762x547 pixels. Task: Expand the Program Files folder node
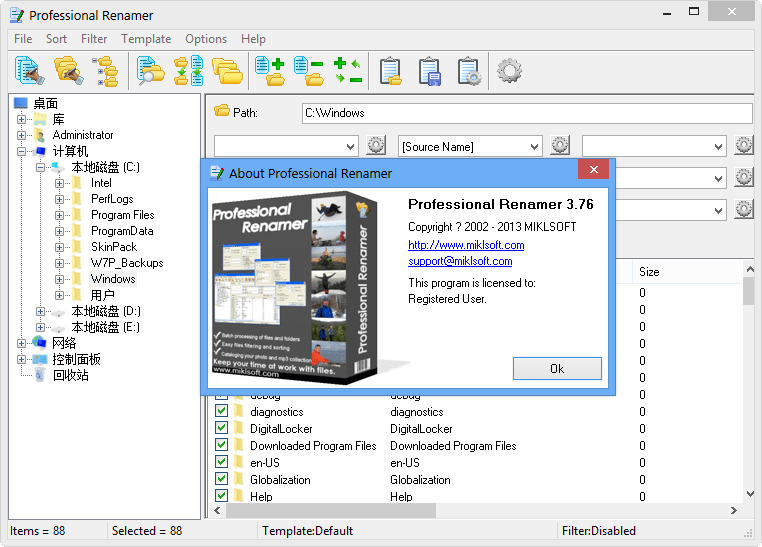coord(59,215)
